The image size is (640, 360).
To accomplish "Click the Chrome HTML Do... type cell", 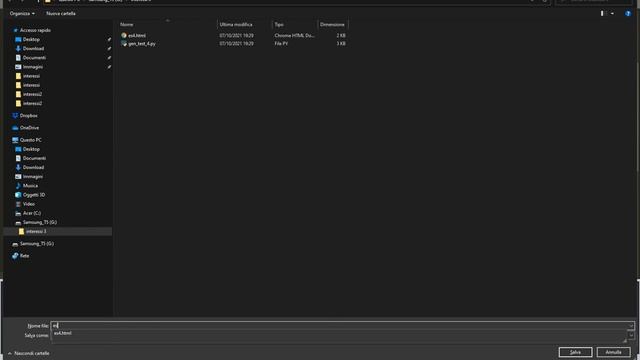I will [294, 36].
